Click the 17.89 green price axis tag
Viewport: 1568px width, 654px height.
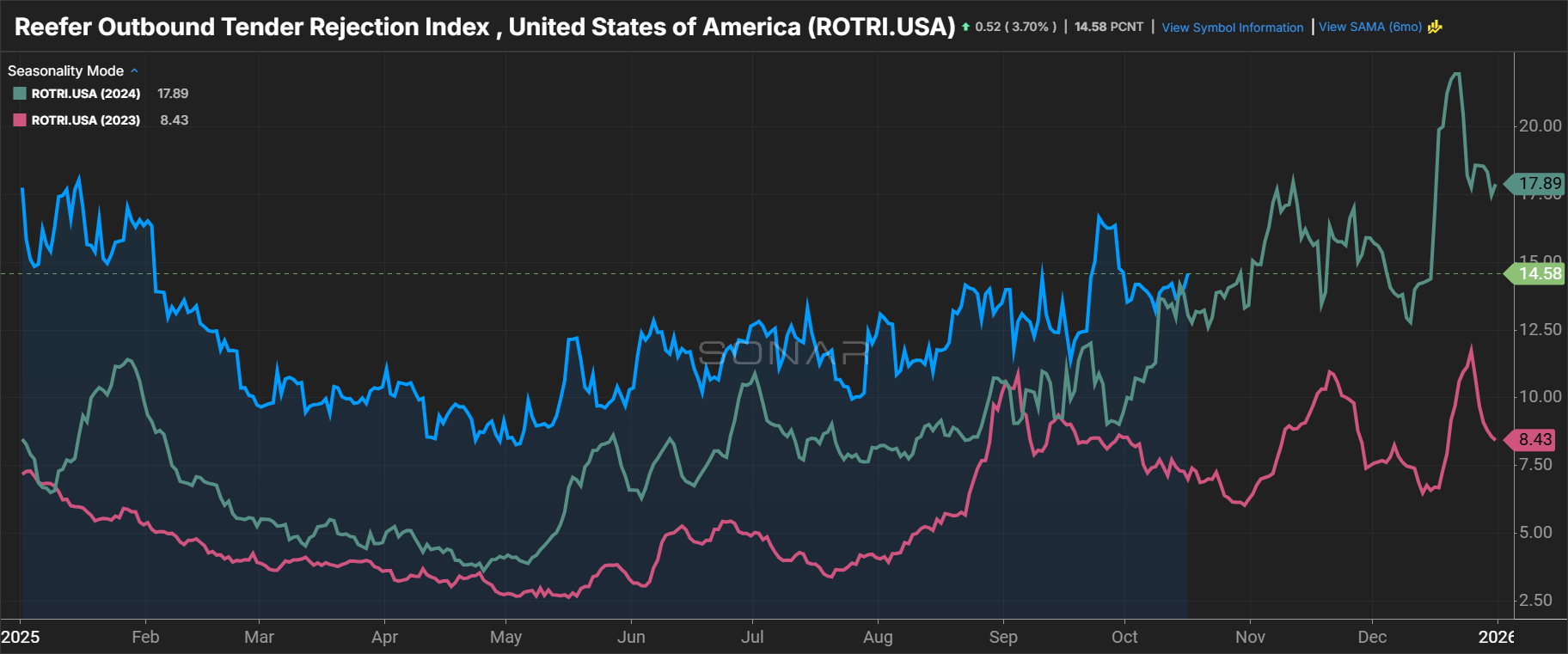coord(1539,183)
